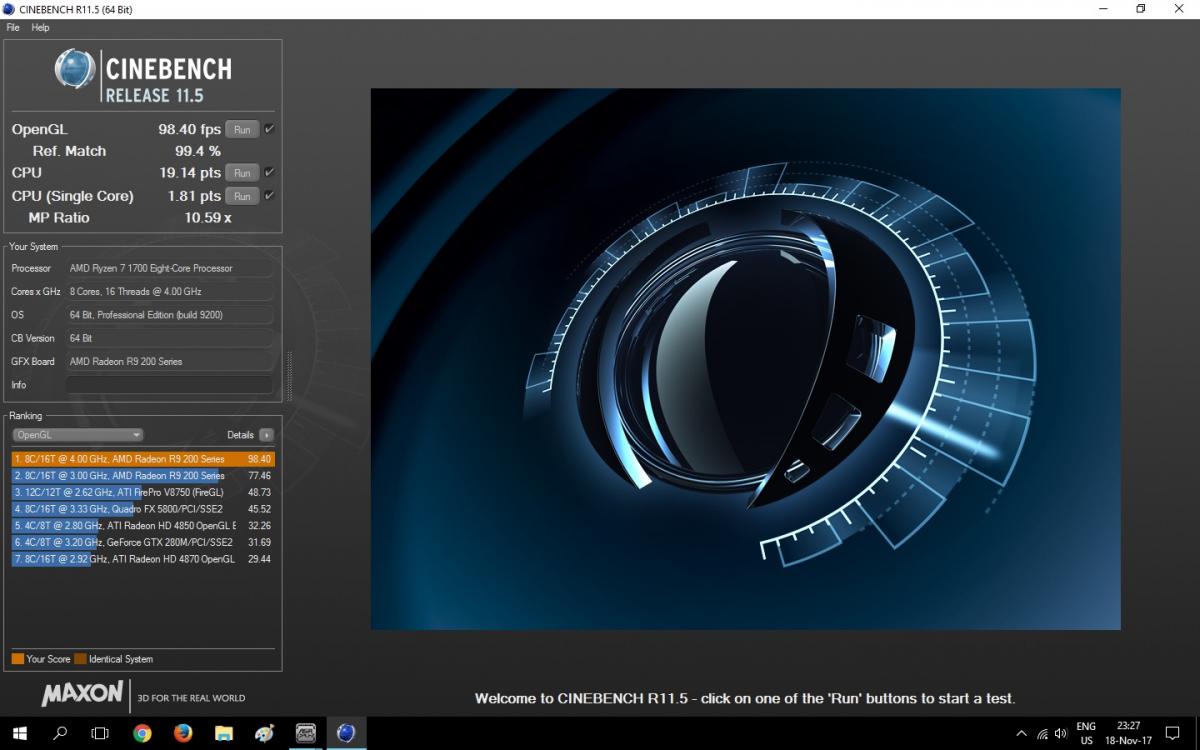The image size is (1200, 750).
Task: Click the MAXON logo
Action: pyautogui.click(x=83, y=693)
